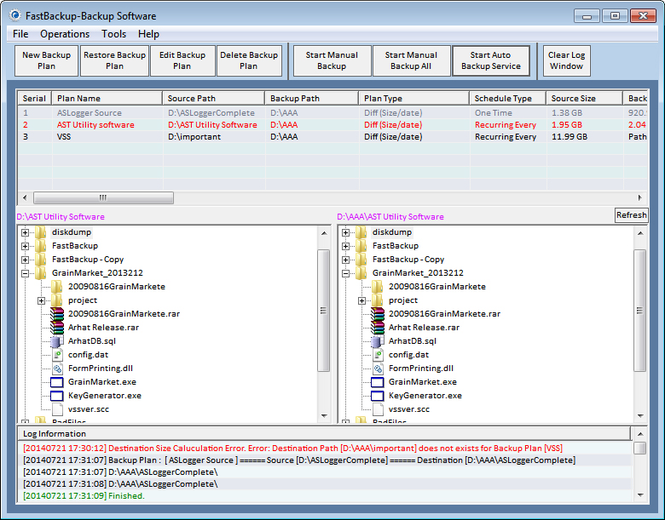665x520 pixels.
Task: Expand FastBackup - Copy in right backup tree
Action: pos(346,260)
